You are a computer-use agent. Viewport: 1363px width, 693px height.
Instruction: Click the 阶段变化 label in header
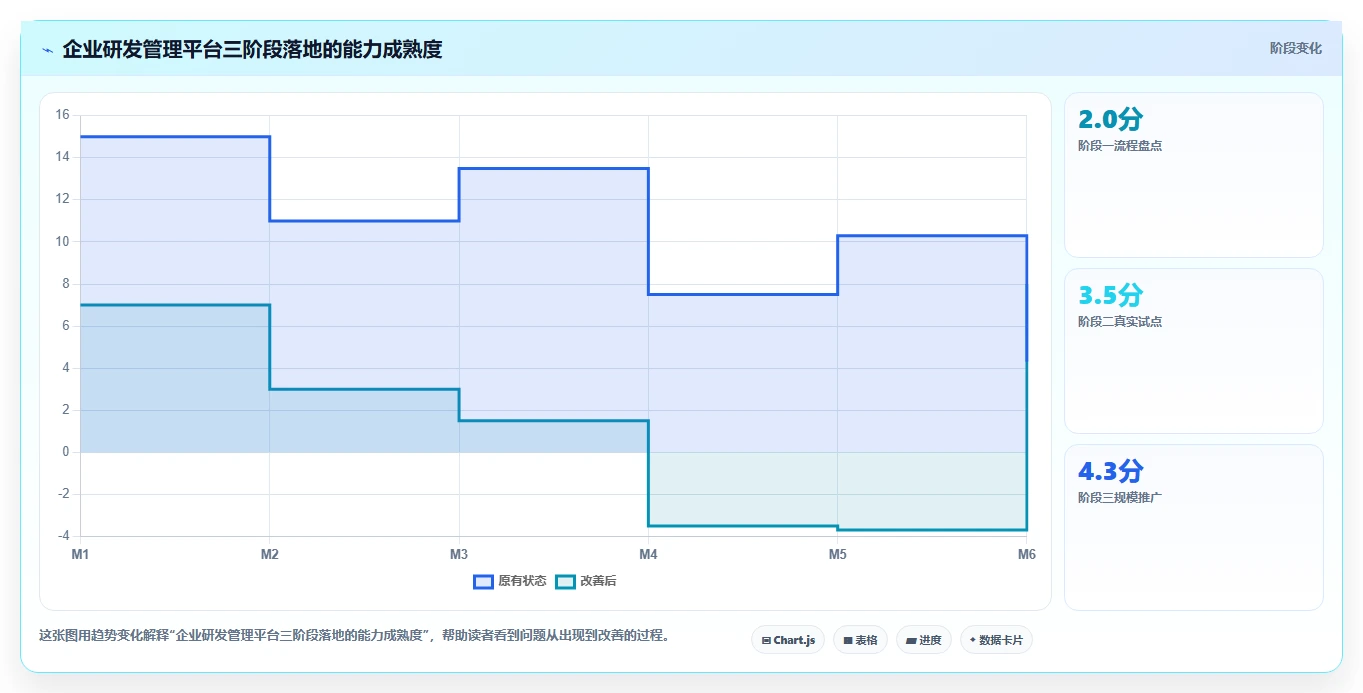pyautogui.click(x=1296, y=48)
